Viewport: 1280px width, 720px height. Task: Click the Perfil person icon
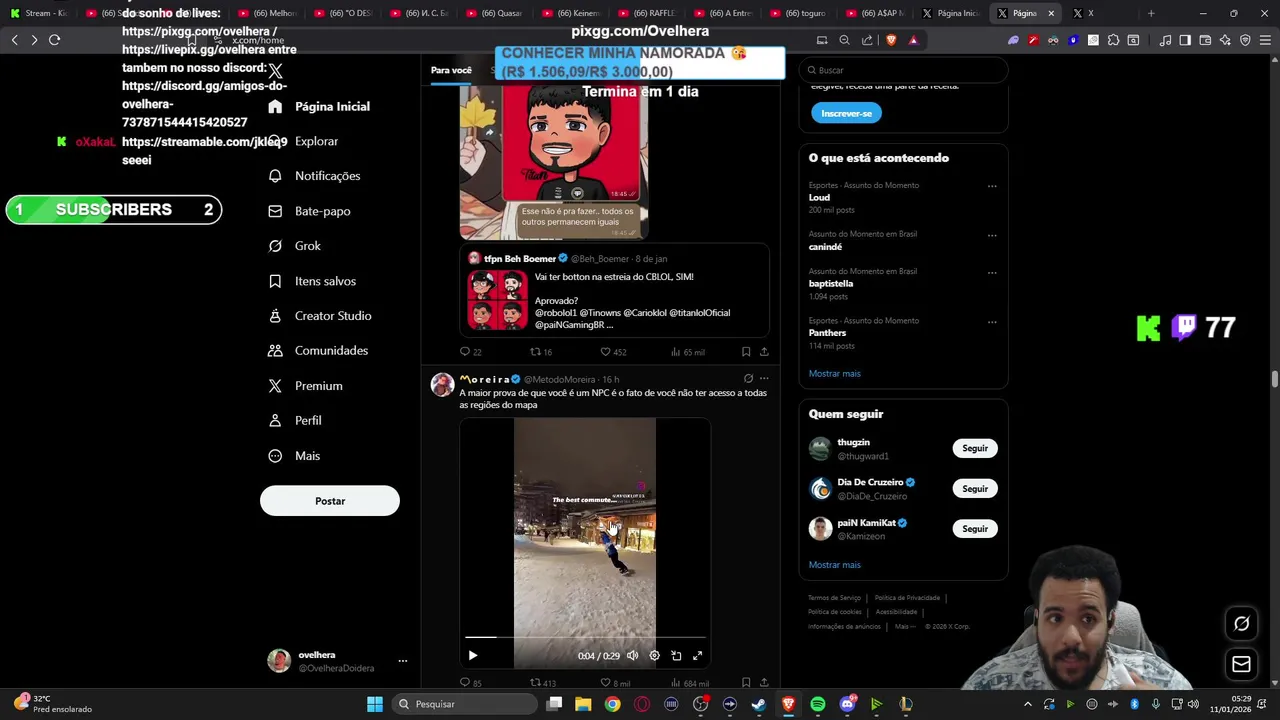275,421
